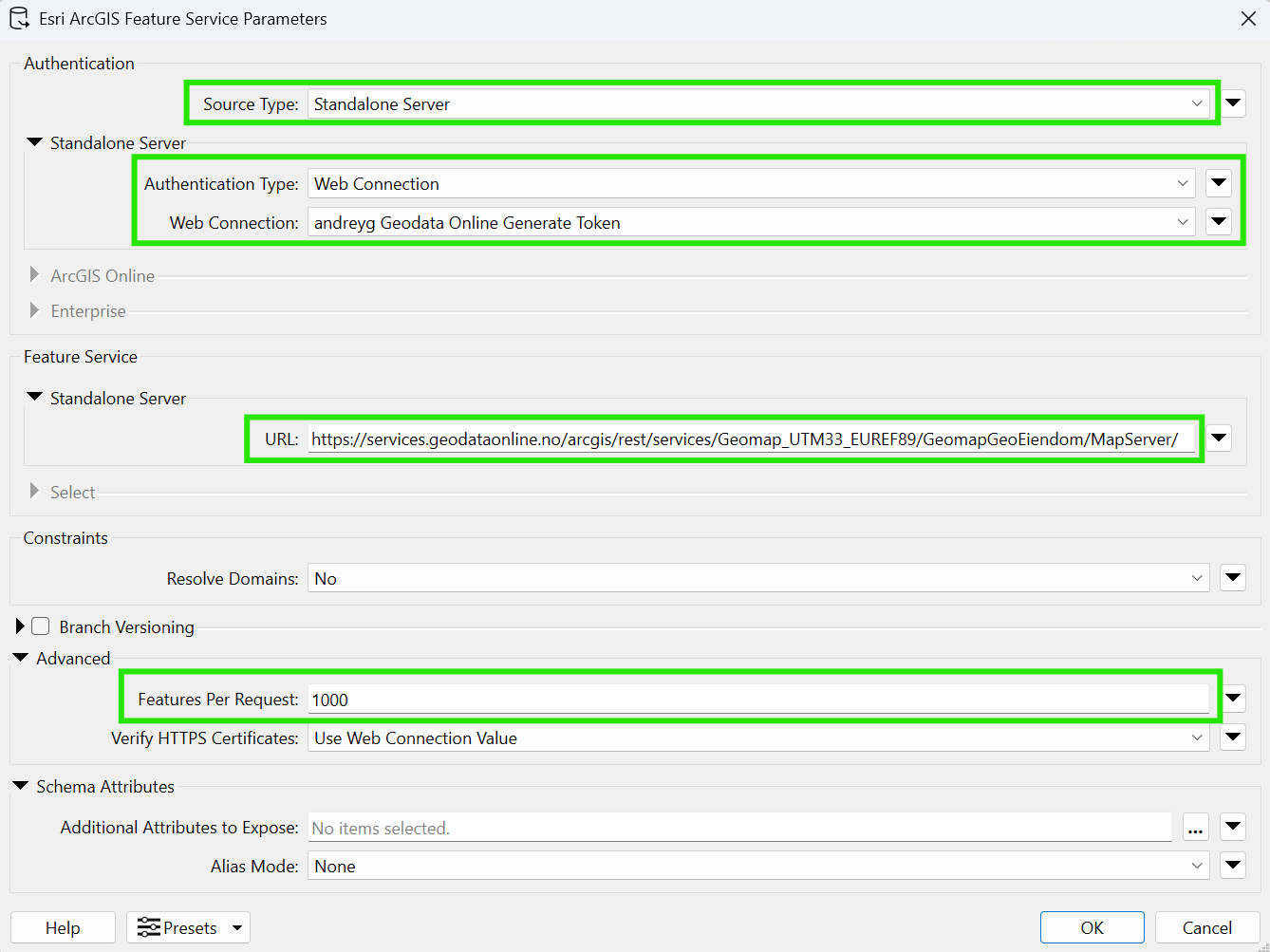Expand the Branch Versioning section
The image size is (1270, 952).
20,626
